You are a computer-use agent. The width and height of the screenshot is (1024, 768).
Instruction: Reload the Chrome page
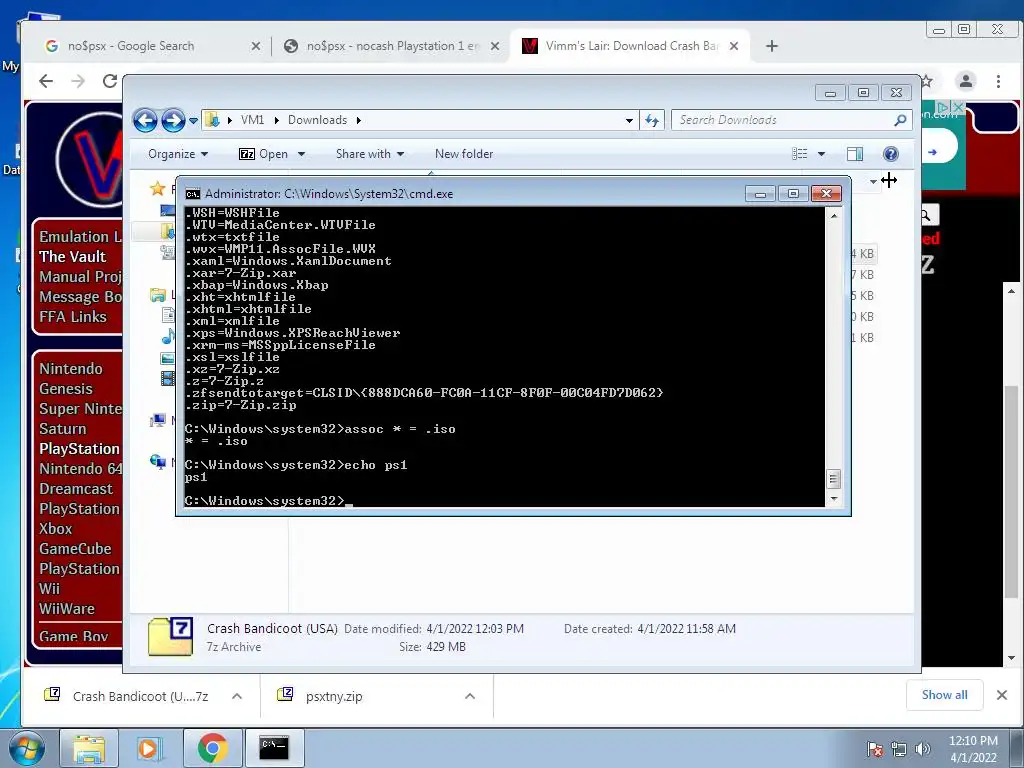[x=110, y=81]
